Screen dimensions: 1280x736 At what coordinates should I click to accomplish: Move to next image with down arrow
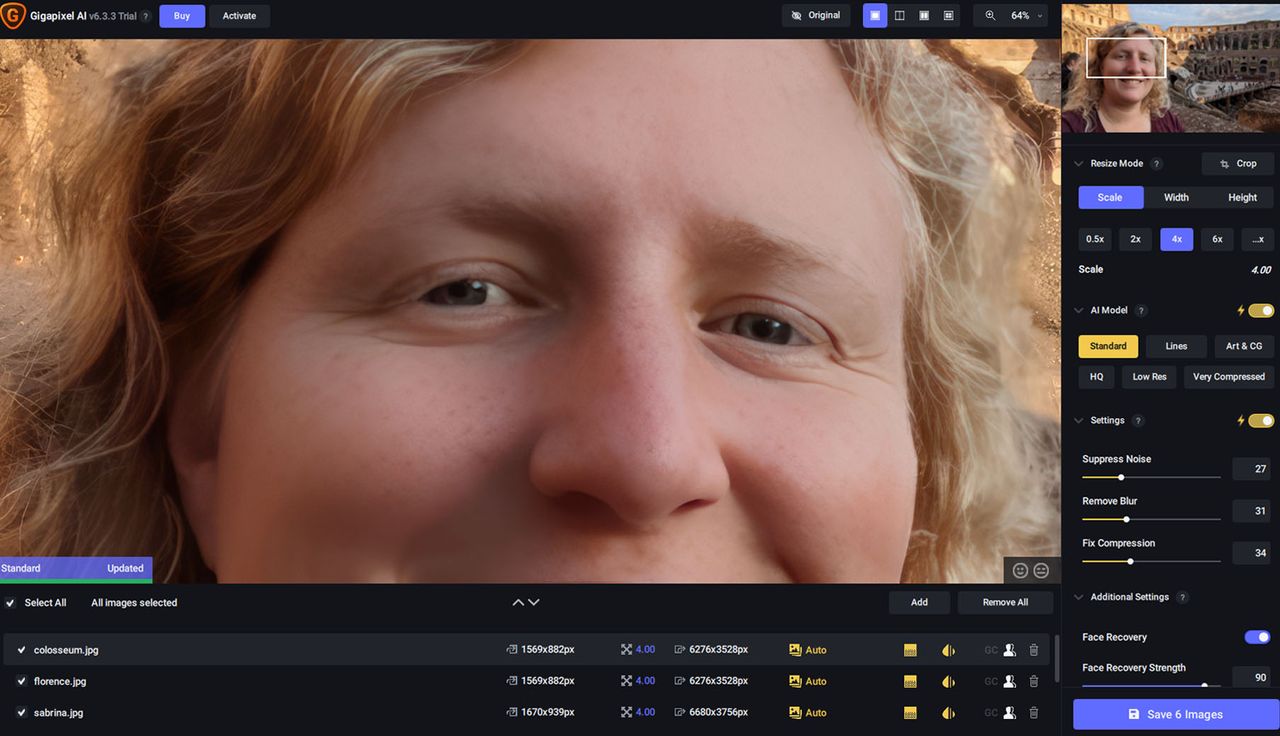click(x=533, y=602)
